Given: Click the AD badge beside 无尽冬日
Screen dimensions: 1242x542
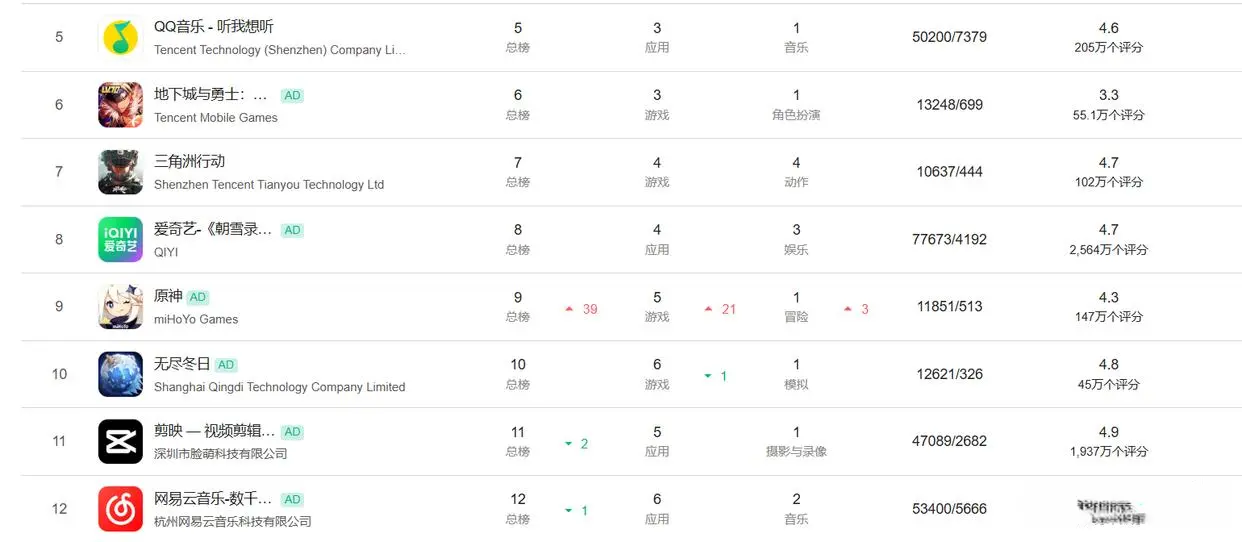Looking at the screenshot, I should pyautogui.click(x=227, y=365).
